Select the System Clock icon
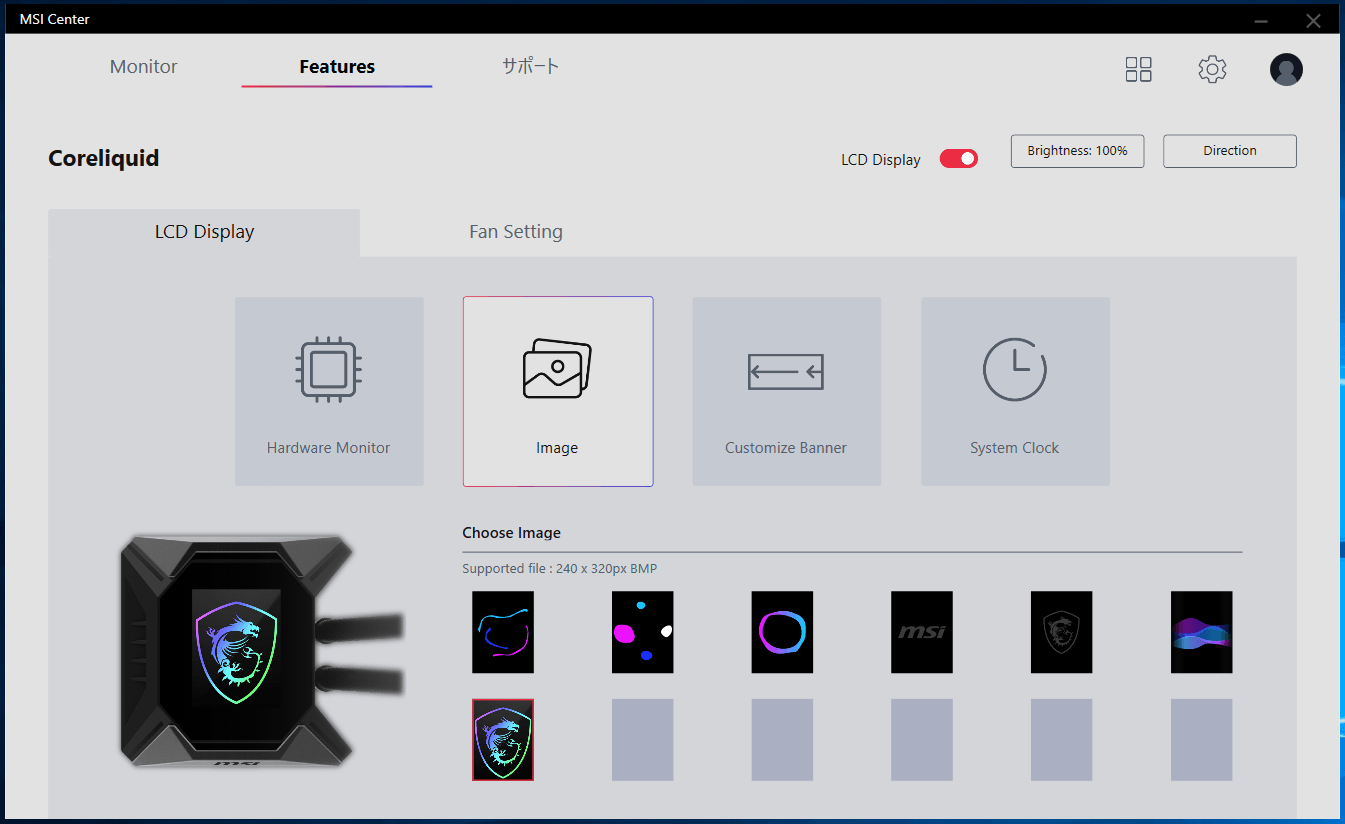This screenshot has width=1345, height=824. tap(1015, 369)
